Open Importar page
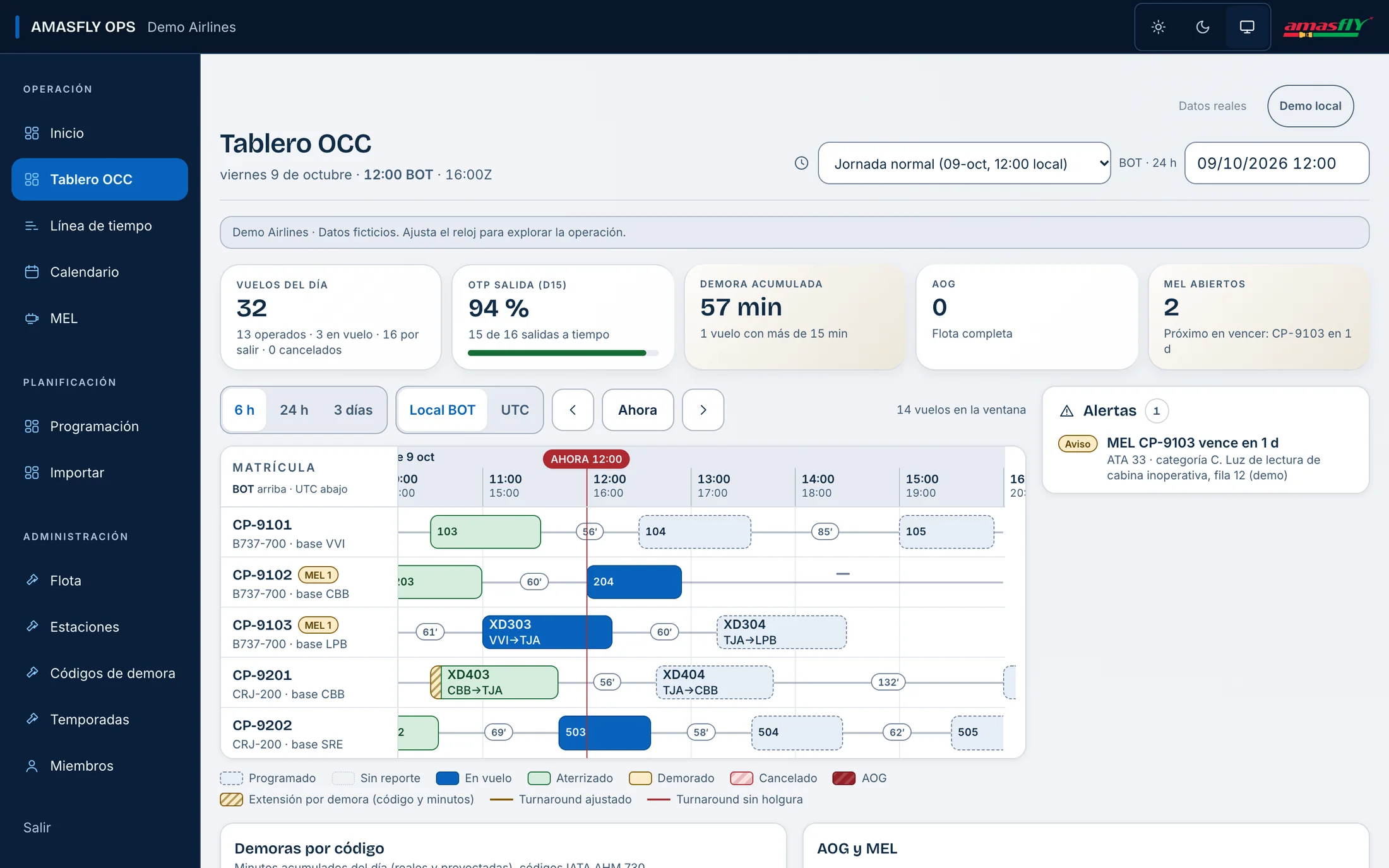 click(100, 473)
